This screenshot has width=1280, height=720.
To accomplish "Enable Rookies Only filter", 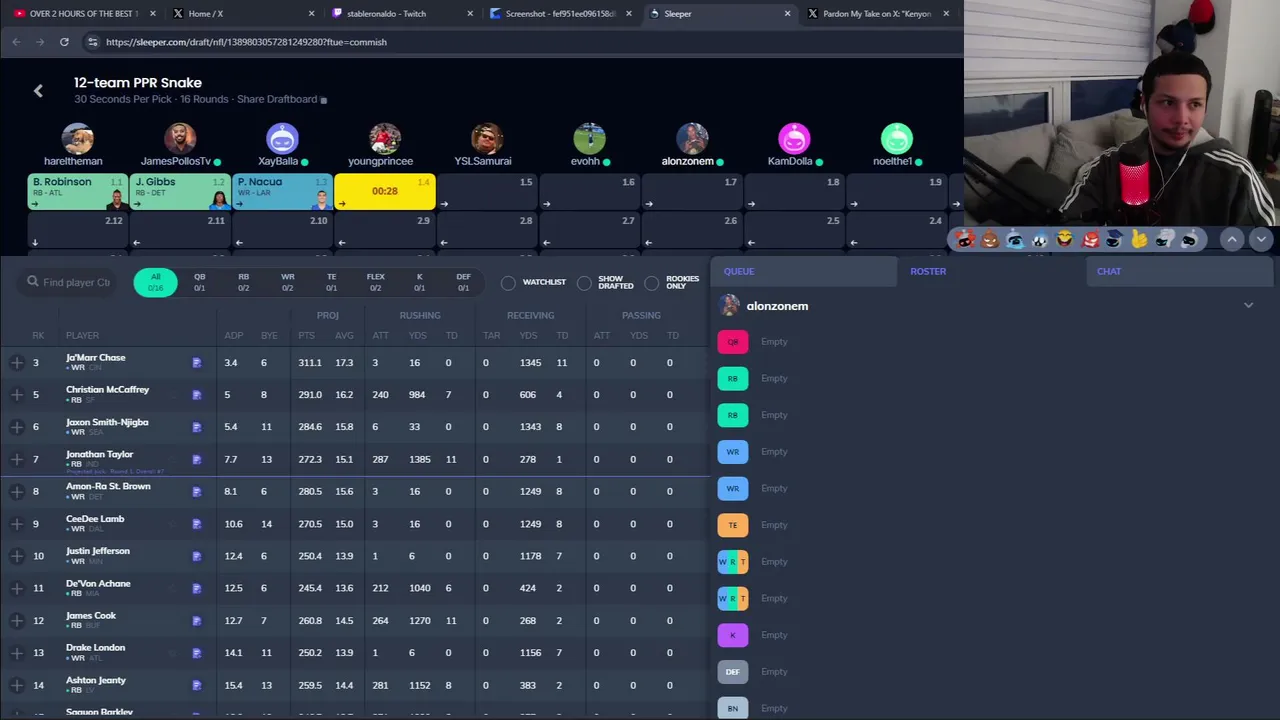I will tap(652, 283).
